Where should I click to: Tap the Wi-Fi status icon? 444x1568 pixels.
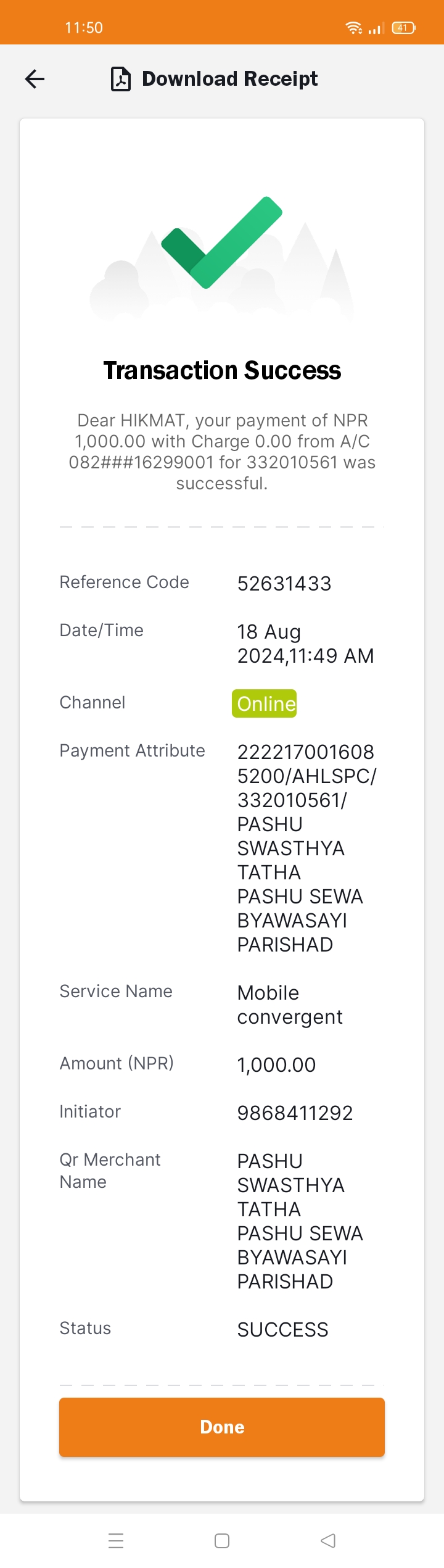354,28
